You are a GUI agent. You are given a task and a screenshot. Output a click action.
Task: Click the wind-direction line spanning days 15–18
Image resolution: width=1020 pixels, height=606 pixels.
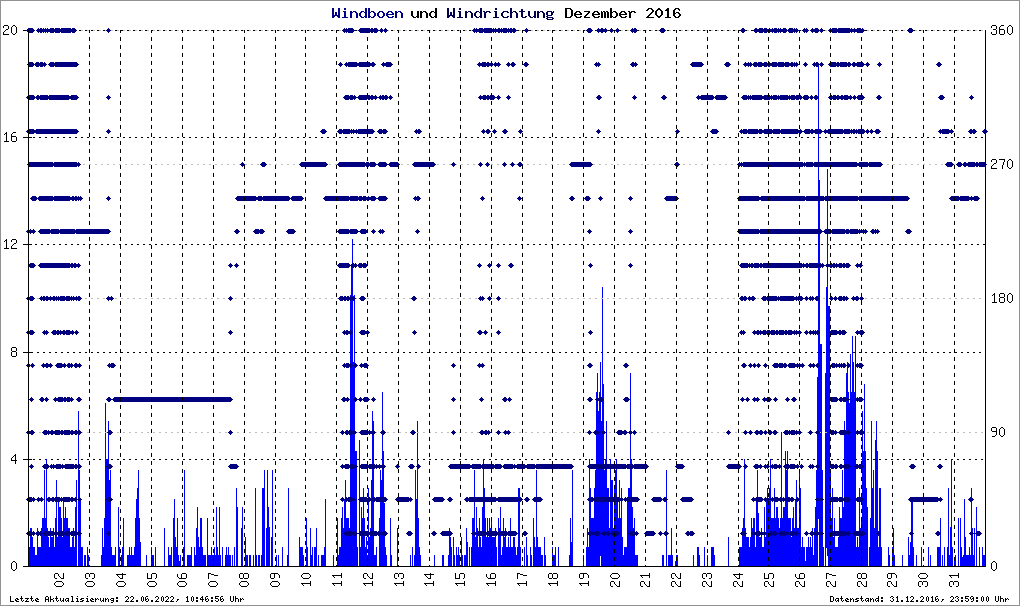click(x=511, y=466)
